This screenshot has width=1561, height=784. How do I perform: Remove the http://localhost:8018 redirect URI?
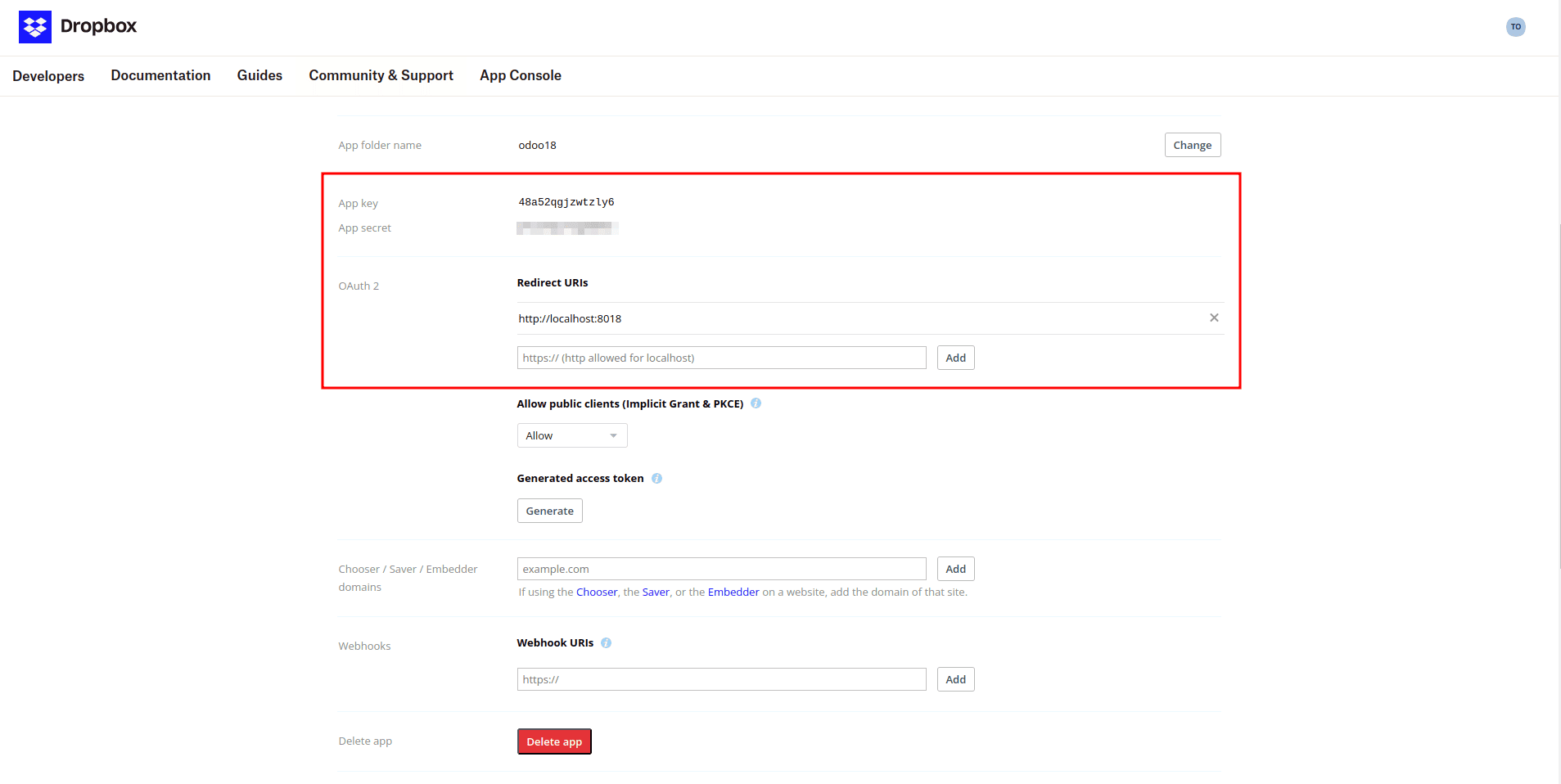tap(1214, 318)
